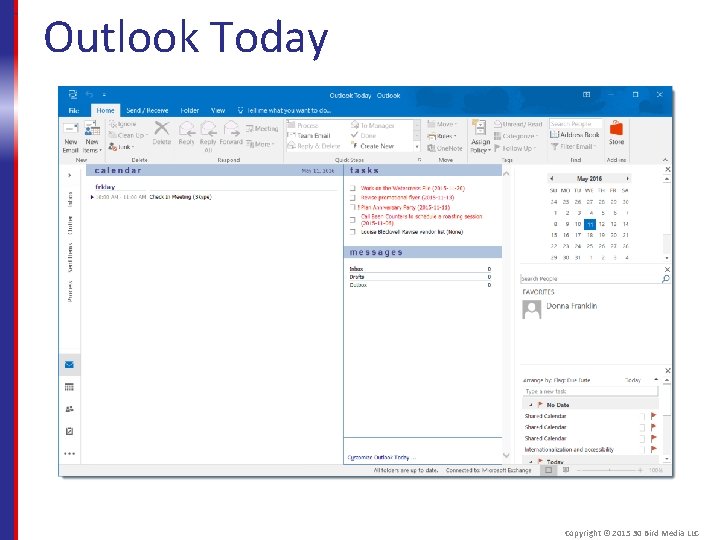Open the Clean Up dropdown
Viewport: 720px width, 540px height.
[128, 135]
